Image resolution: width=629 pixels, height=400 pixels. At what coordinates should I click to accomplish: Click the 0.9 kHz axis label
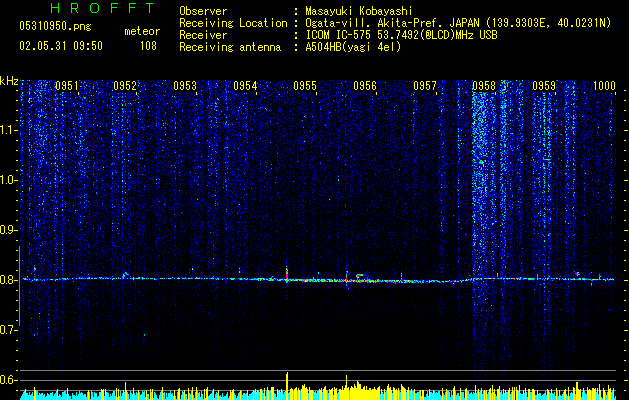click(x=9, y=230)
